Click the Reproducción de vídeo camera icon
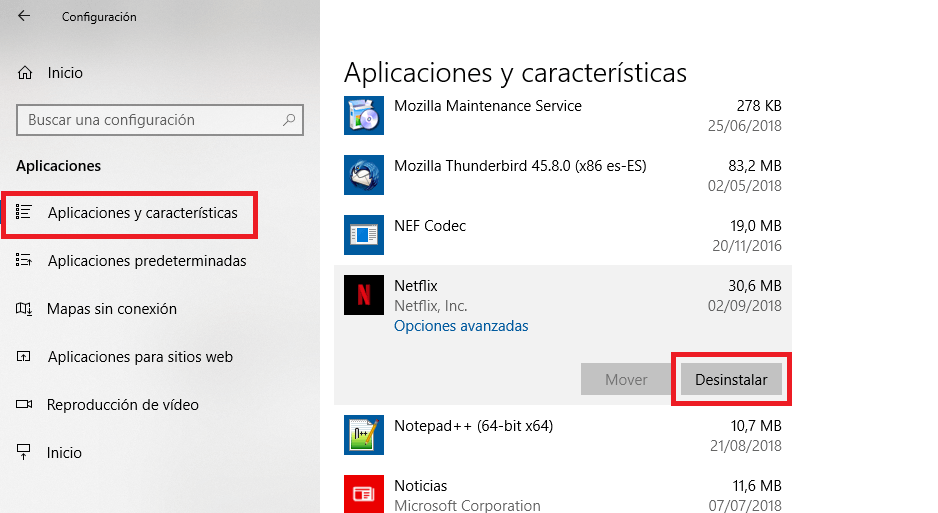 click(24, 404)
